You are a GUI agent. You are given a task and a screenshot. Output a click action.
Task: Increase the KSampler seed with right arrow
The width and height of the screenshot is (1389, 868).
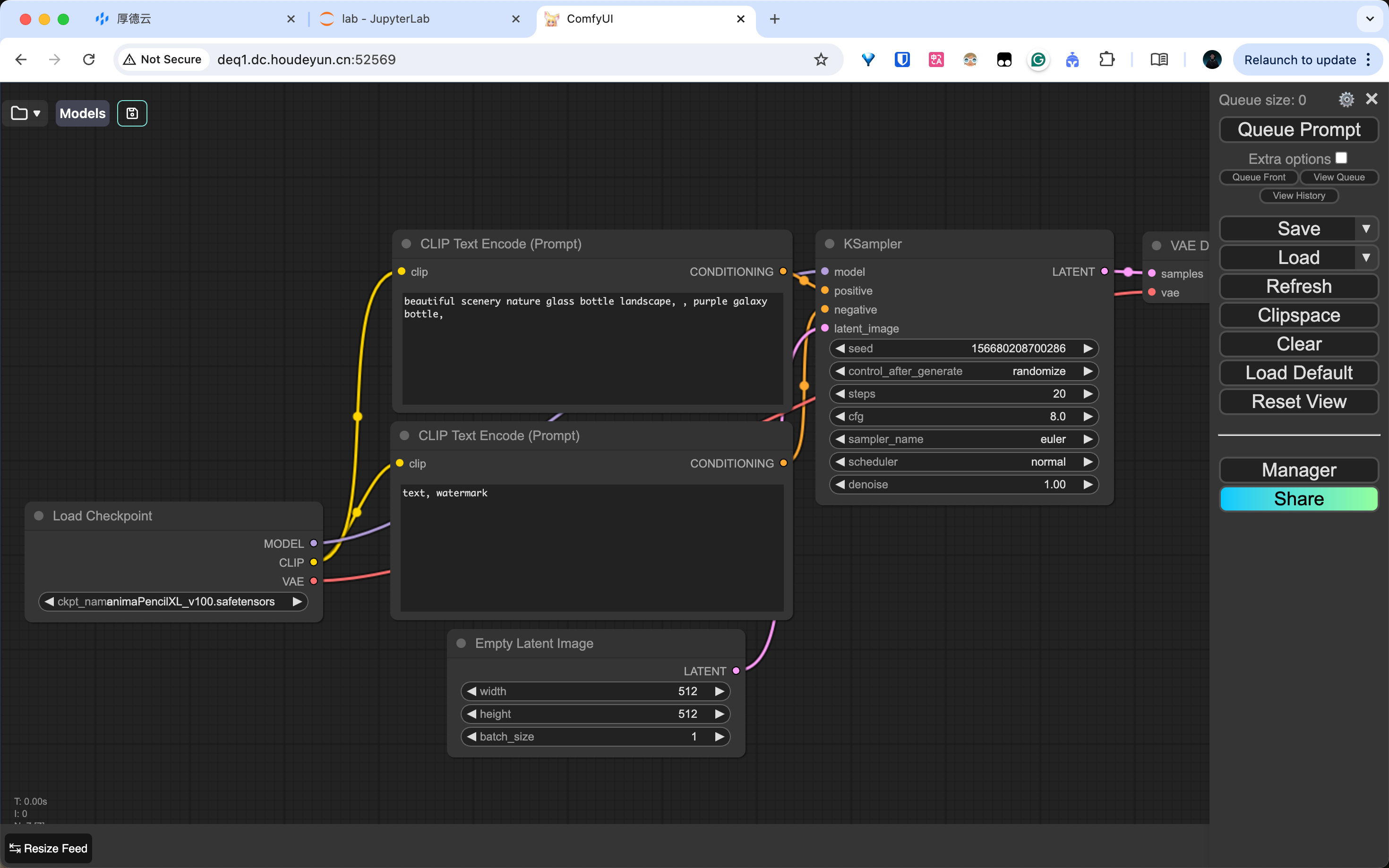(x=1088, y=349)
